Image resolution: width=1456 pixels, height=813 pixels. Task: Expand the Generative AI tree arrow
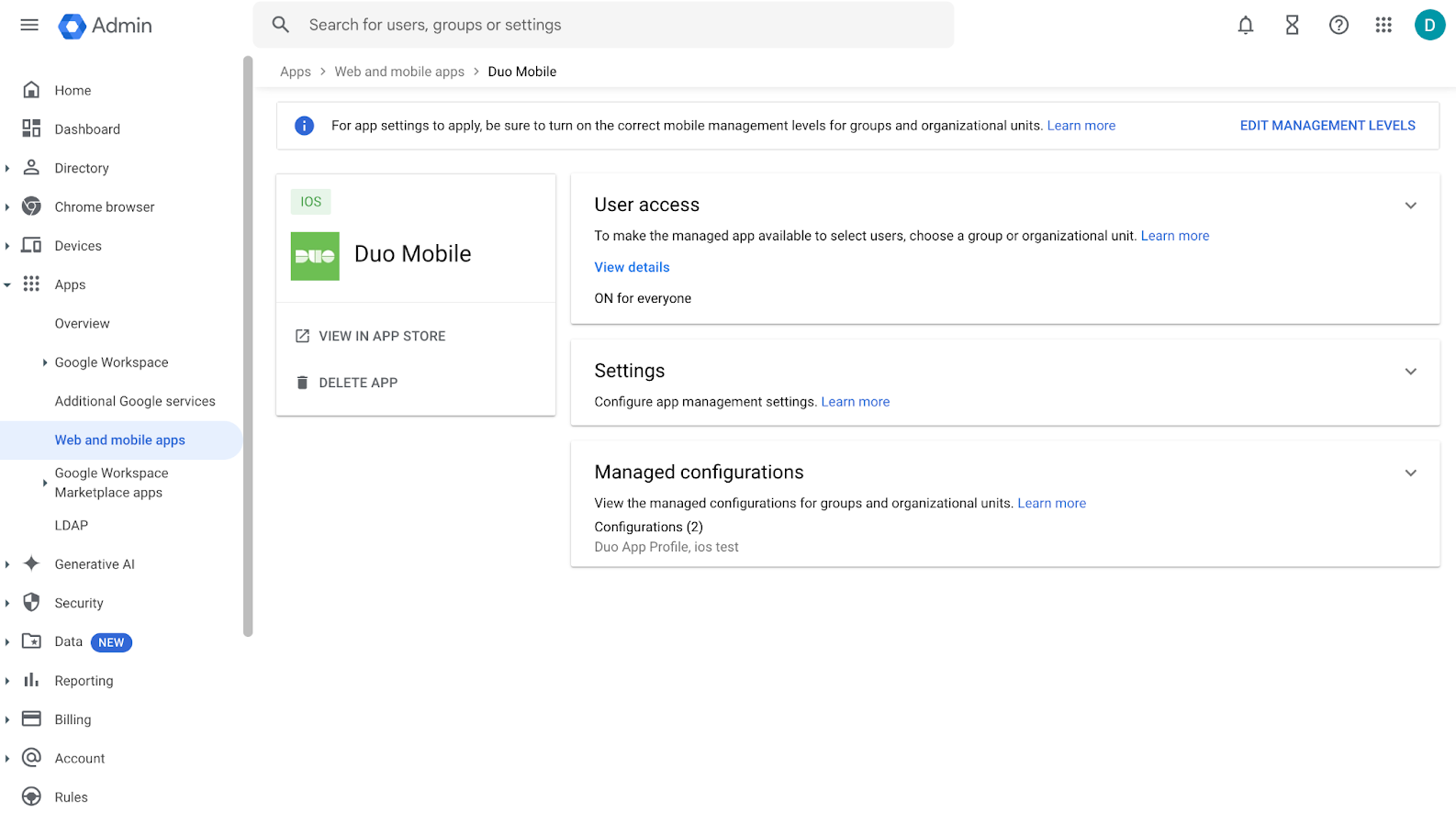7,564
